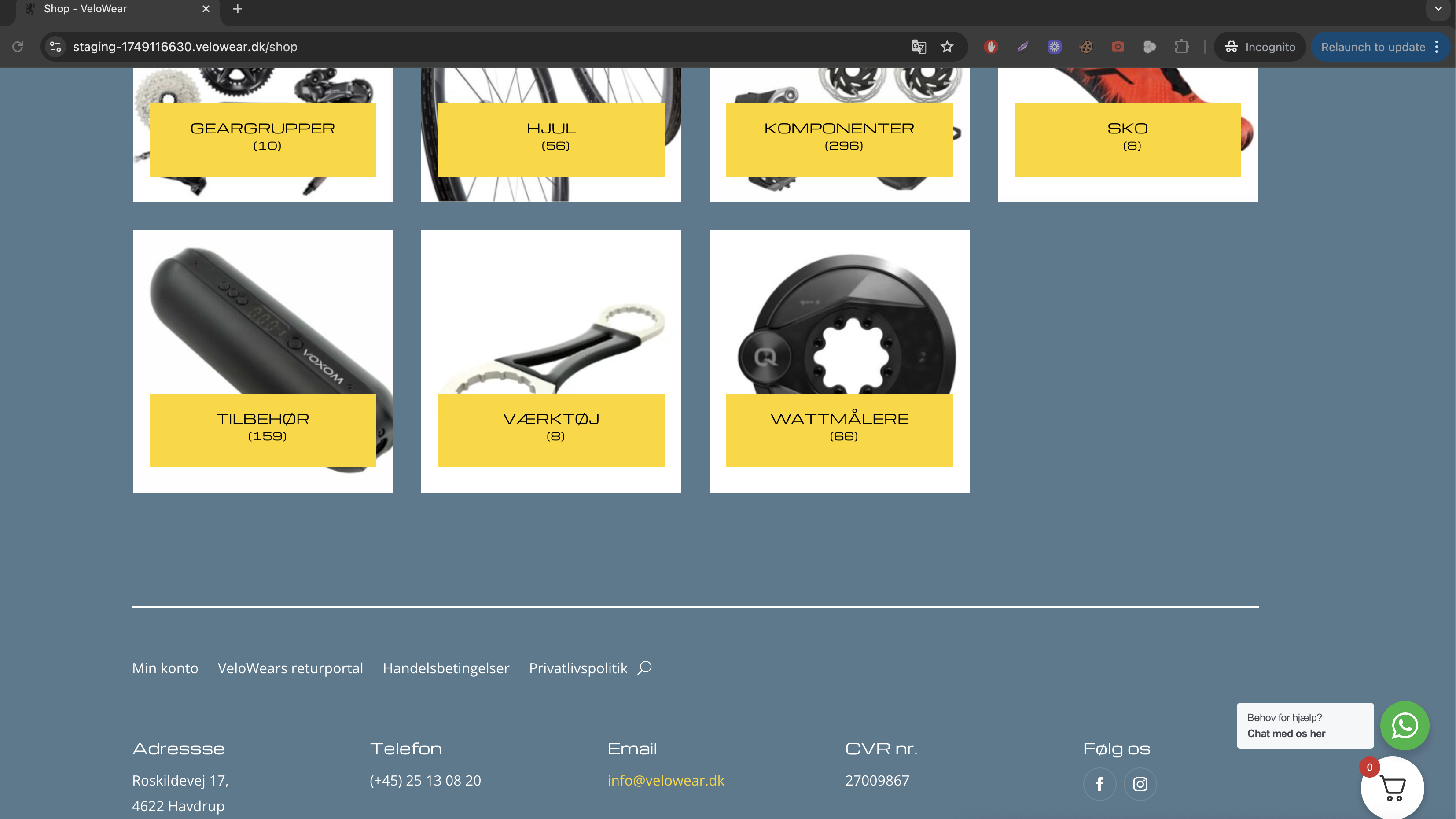Open Chrome's three-dot menu

(1437, 46)
